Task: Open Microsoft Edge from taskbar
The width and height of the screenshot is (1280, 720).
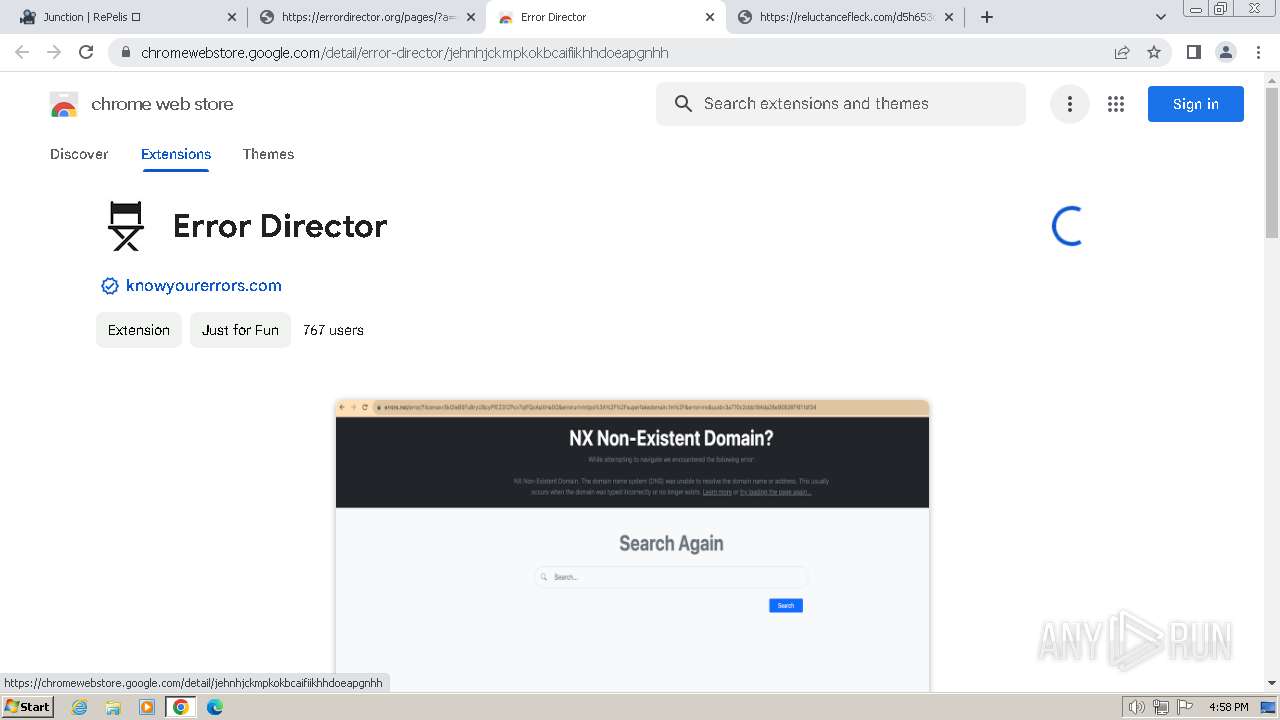Action: point(215,707)
